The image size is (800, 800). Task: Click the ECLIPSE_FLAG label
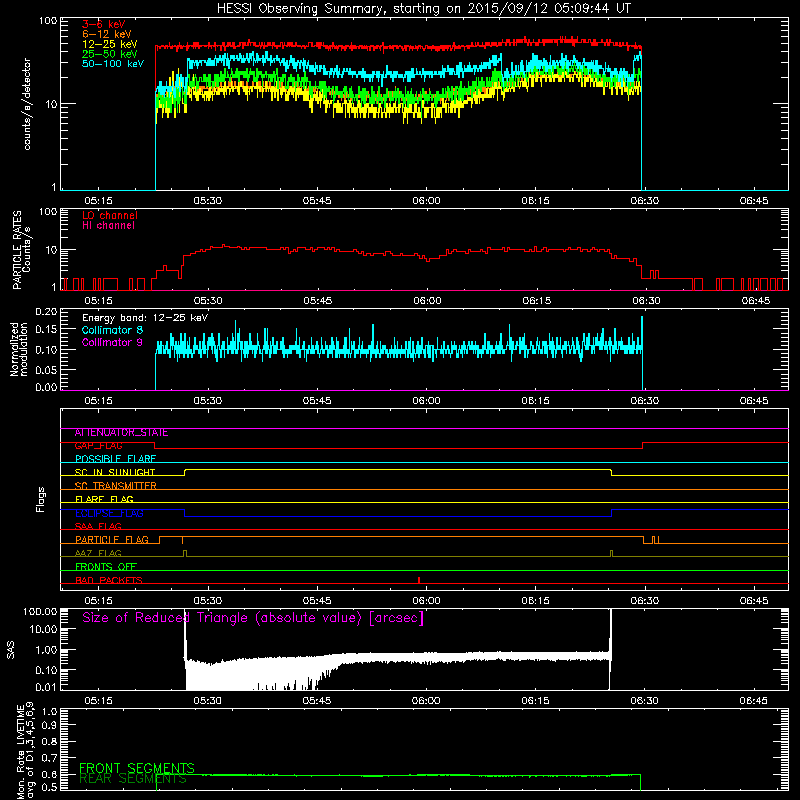coord(109,513)
